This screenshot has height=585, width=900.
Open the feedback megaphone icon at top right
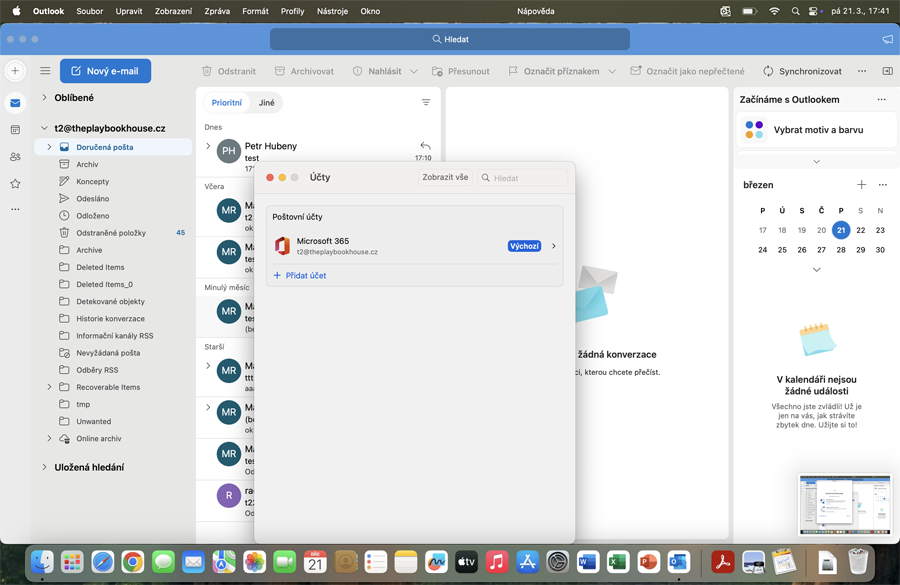(887, 39)
